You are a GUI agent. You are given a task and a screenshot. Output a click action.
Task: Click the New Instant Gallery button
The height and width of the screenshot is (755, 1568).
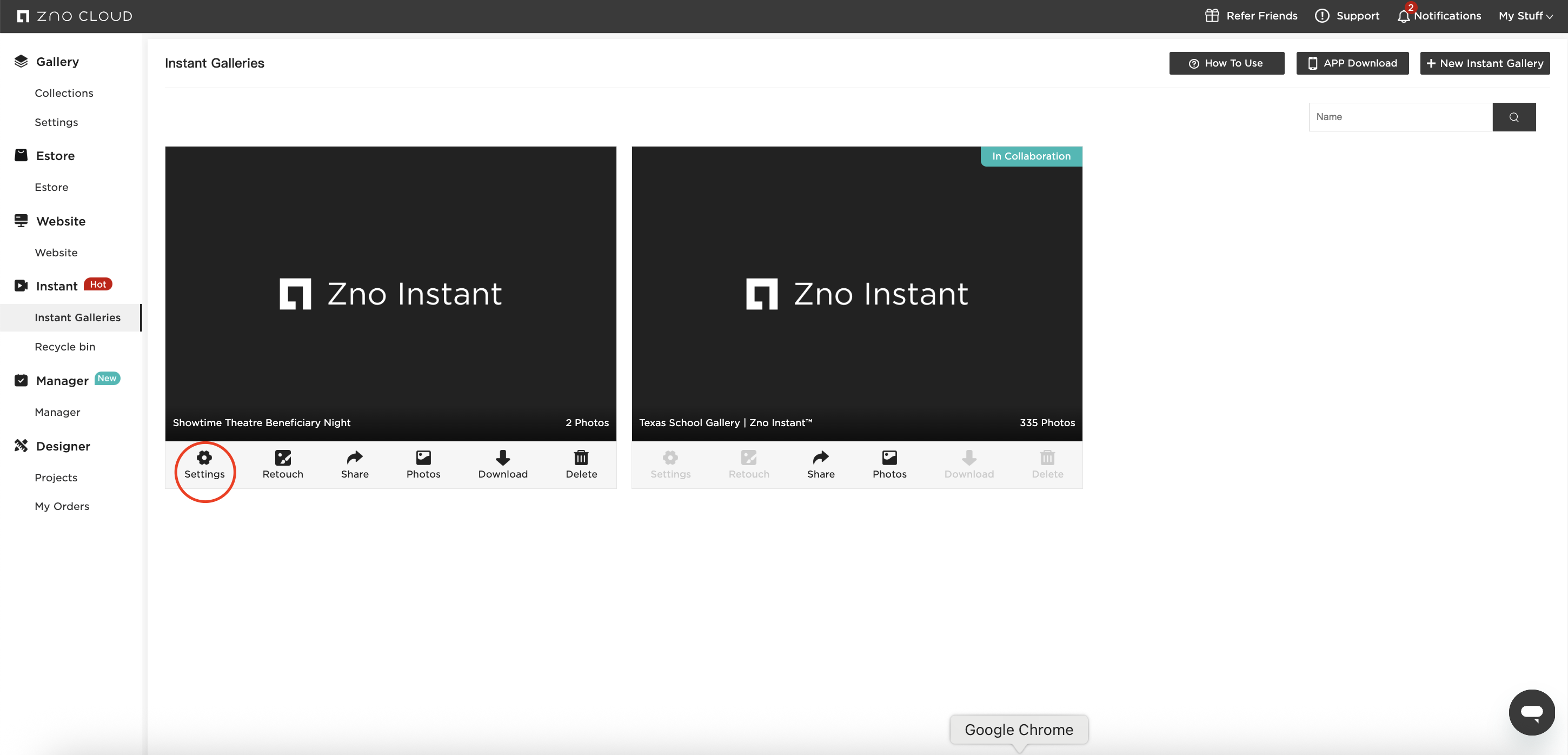[x=1485, y=63]
